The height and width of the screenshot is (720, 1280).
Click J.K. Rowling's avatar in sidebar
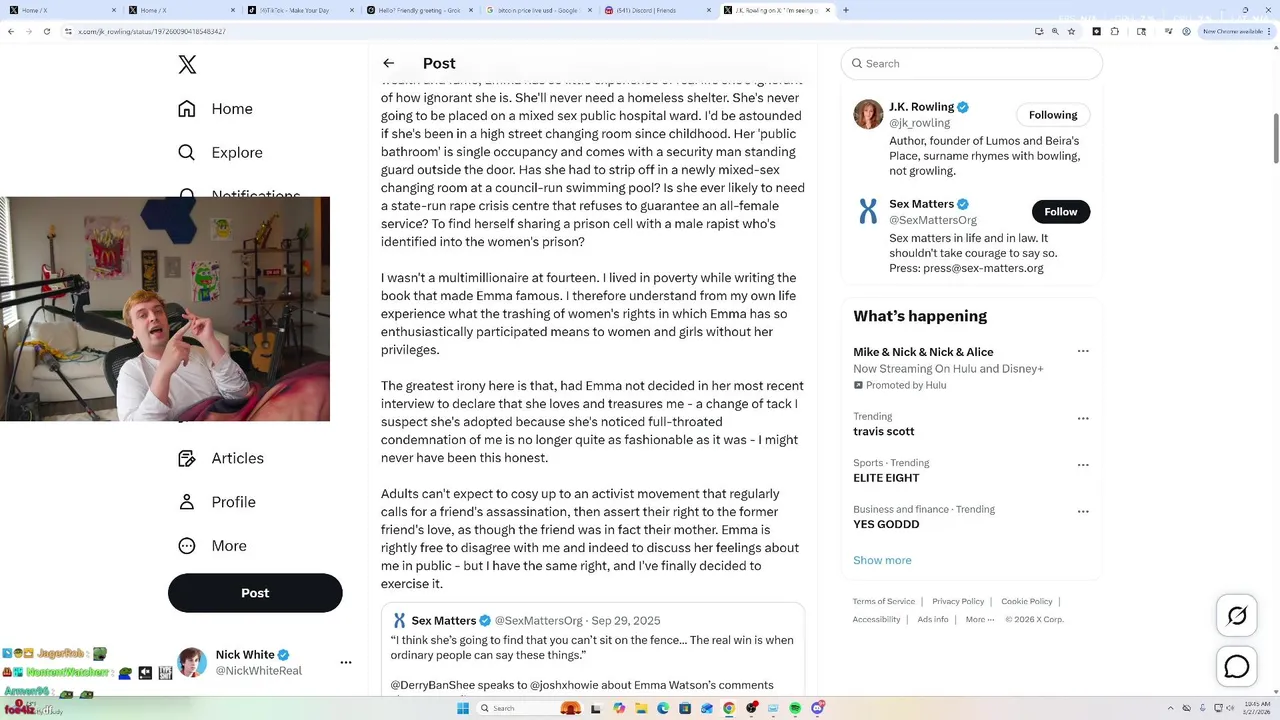click(x=868, y=114)
